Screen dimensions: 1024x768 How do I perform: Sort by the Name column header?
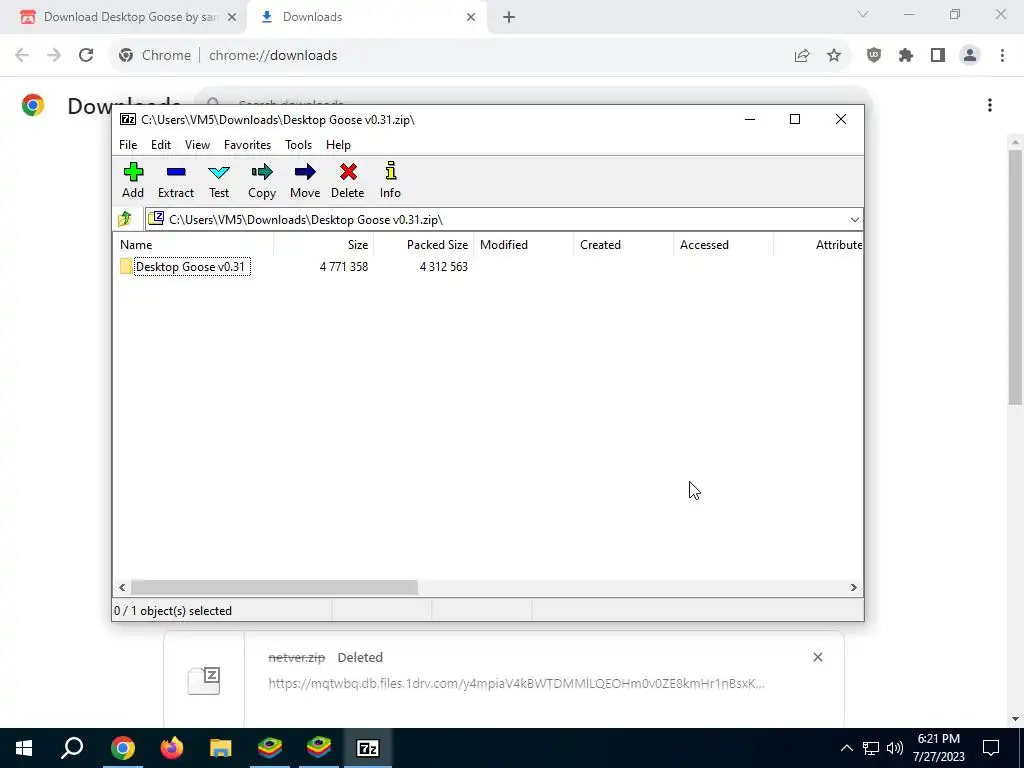click(x=195, y=245)
